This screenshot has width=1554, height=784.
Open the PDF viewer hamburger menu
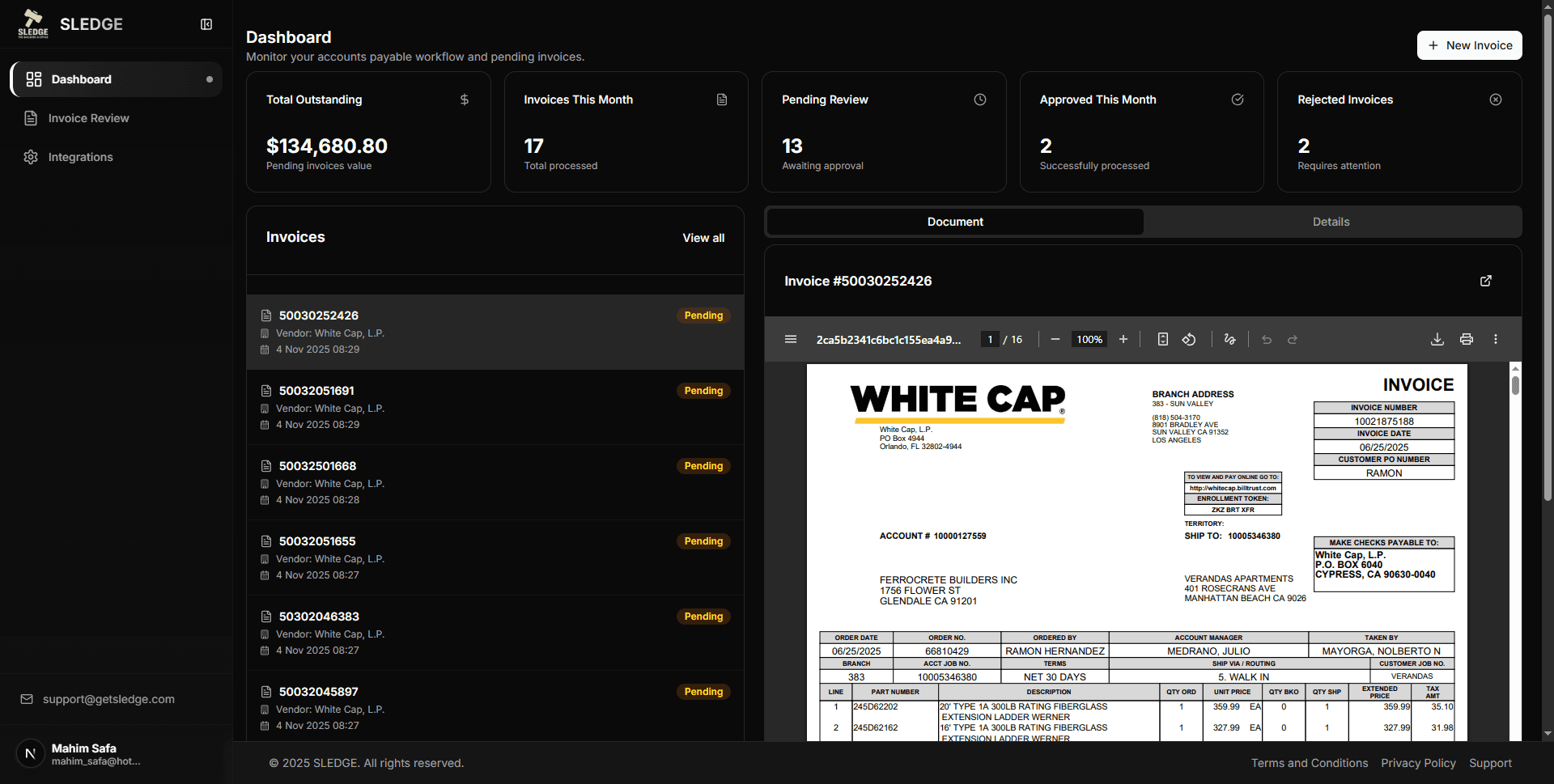click(791, 339)
